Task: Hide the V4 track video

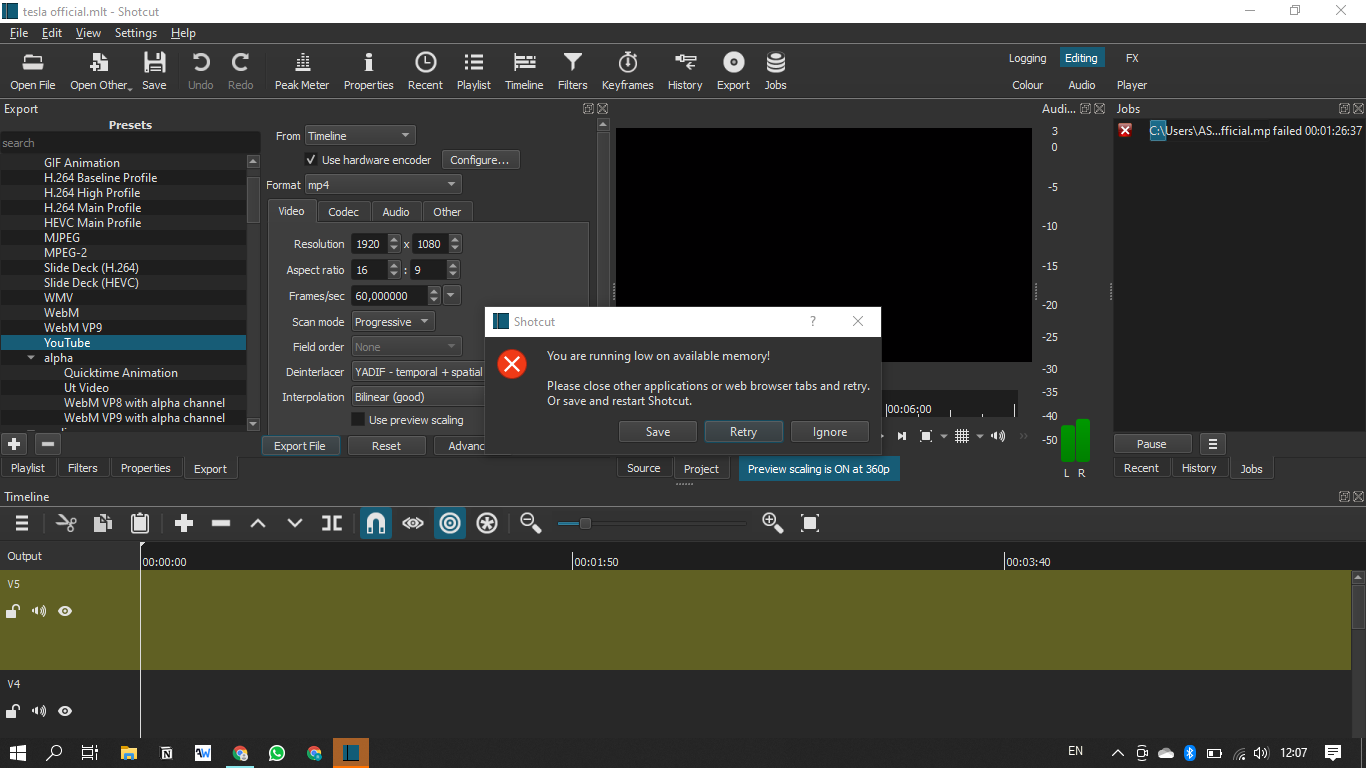Action: [65, 711]
